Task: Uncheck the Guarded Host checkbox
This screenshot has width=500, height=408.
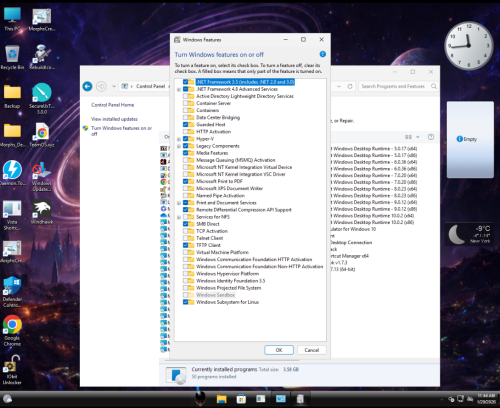Action: point(185,124)
